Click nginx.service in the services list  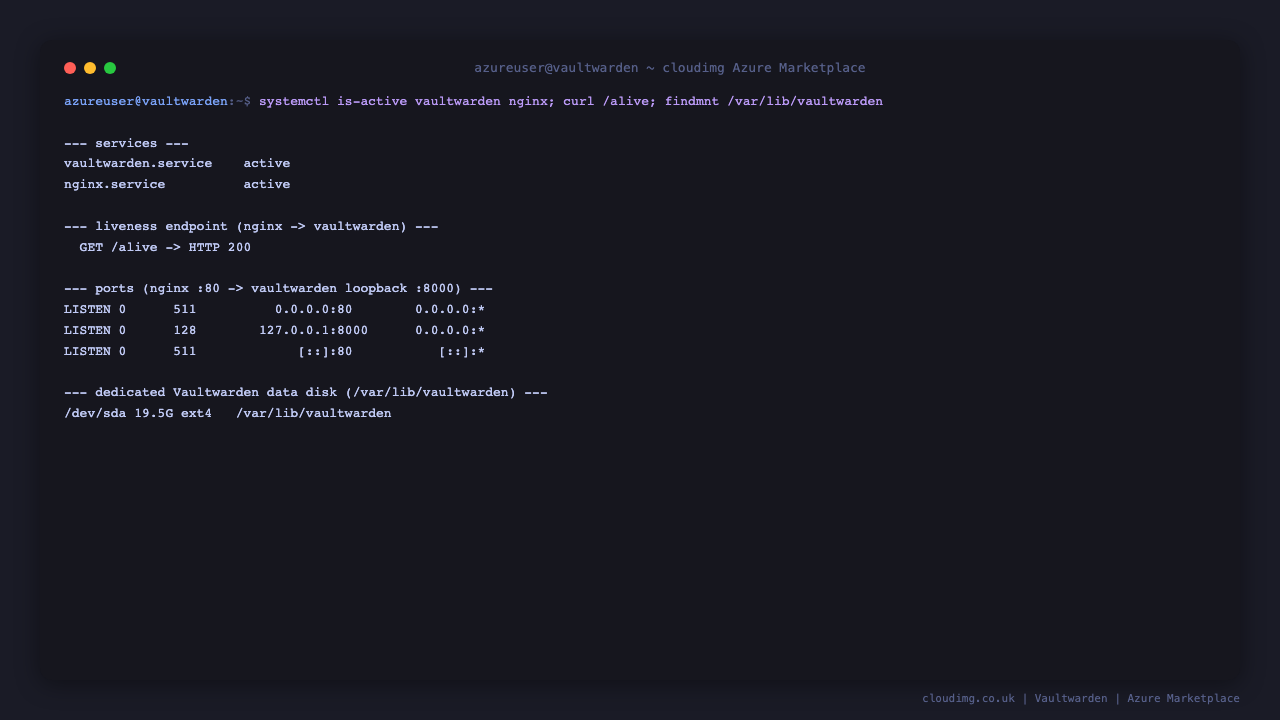pyautogui.click(x=115, y=184)
